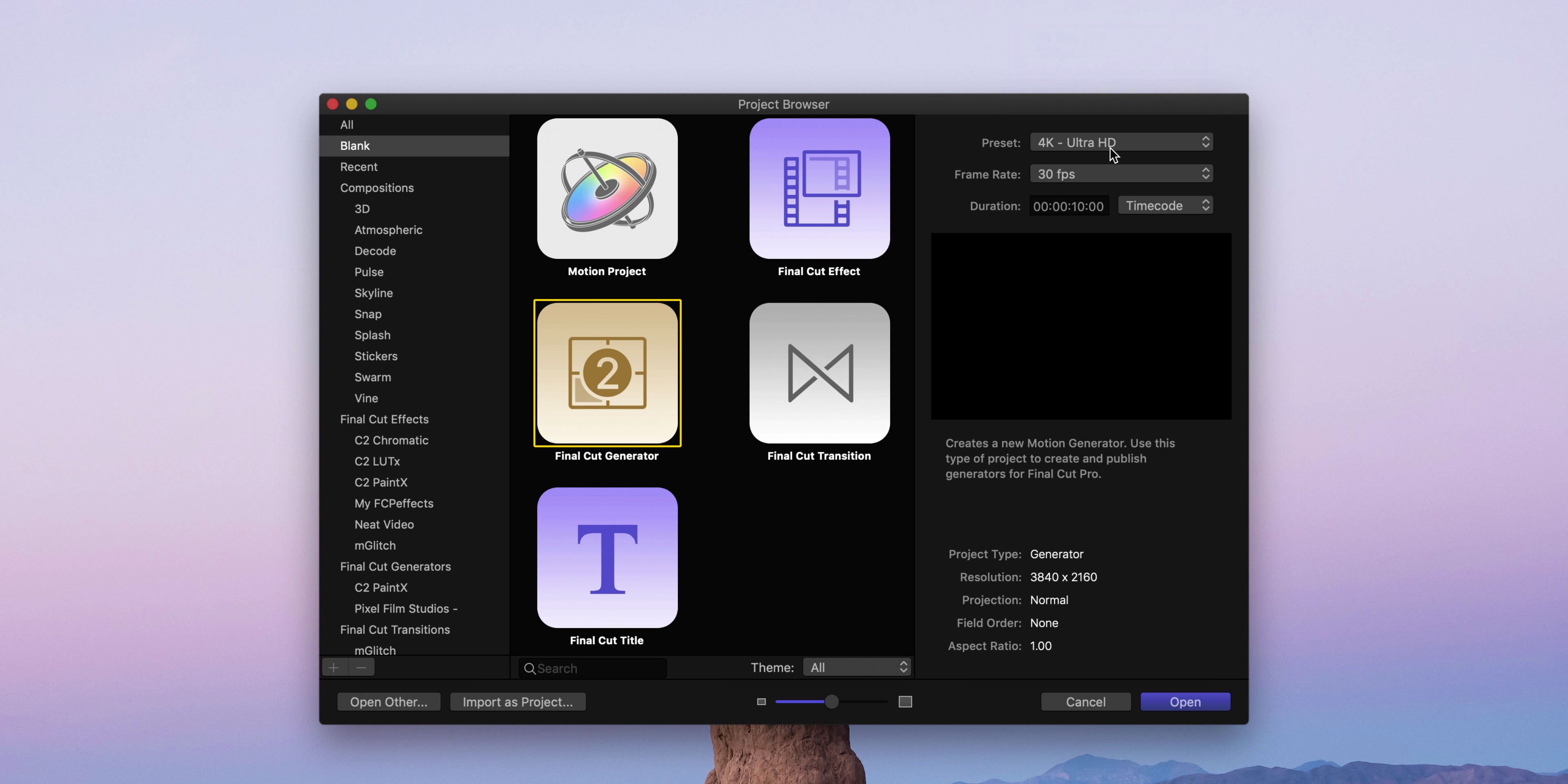Click the small thumbnail size icon

pos(761,702)
